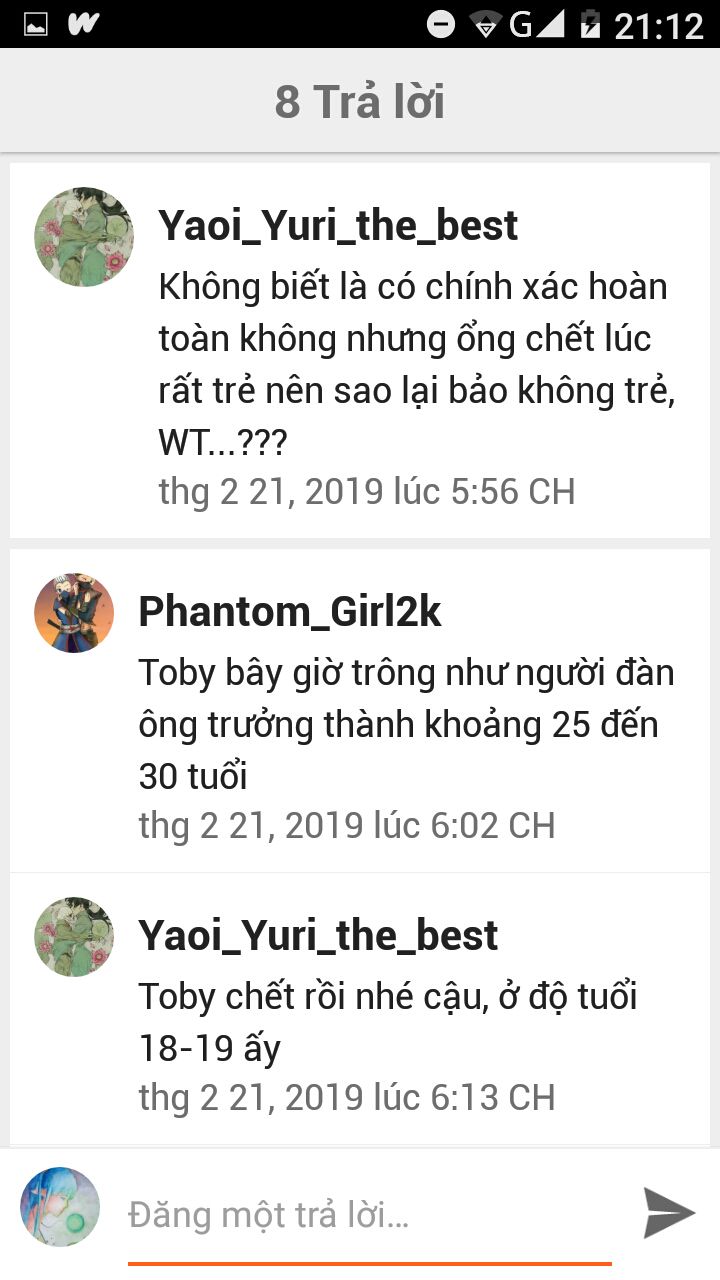Tap the battery status icon
The height and width of the screenshot is (1280, 720).
(590, 24)
